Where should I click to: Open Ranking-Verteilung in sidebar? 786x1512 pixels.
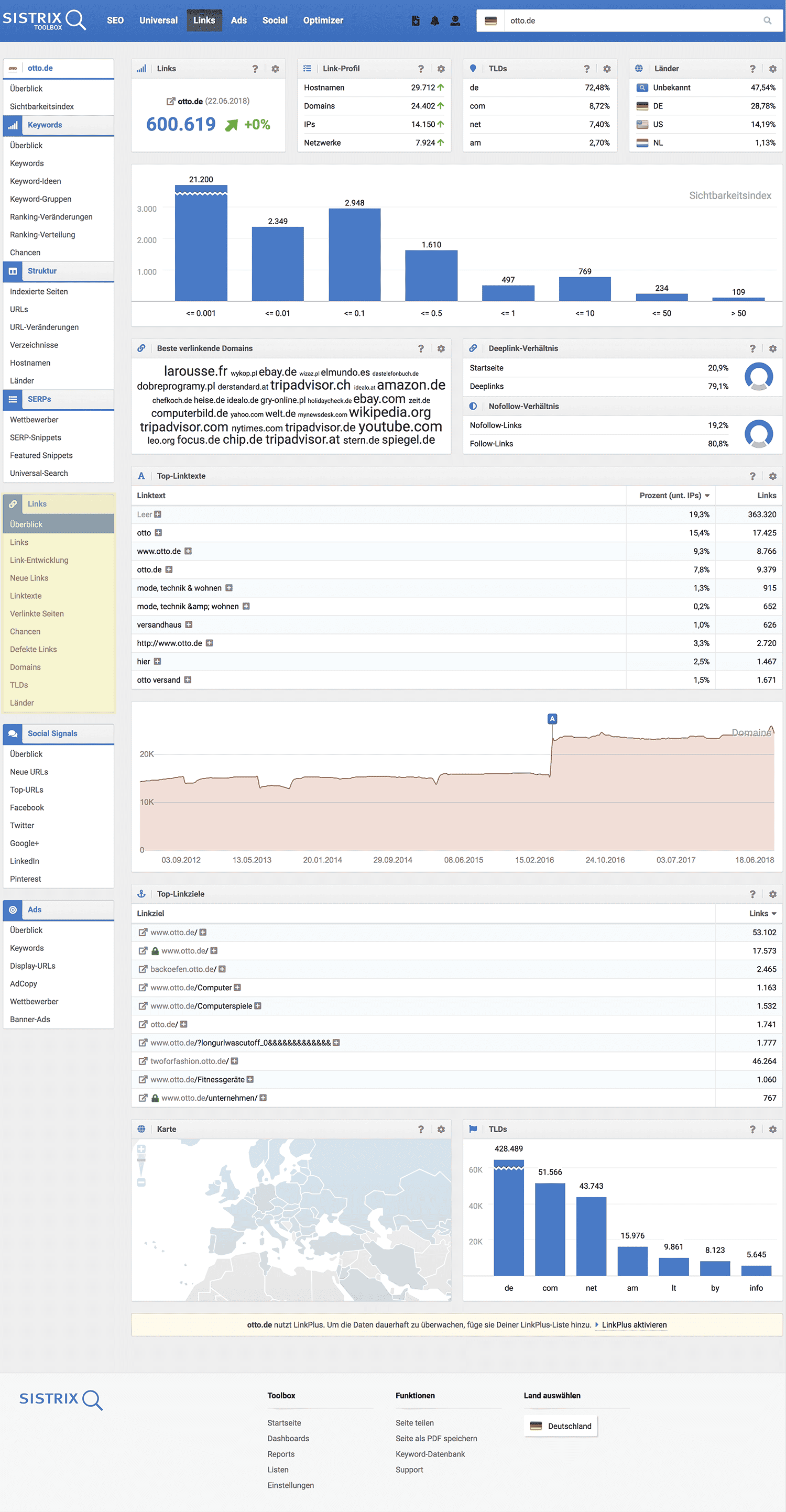(42, 235)
